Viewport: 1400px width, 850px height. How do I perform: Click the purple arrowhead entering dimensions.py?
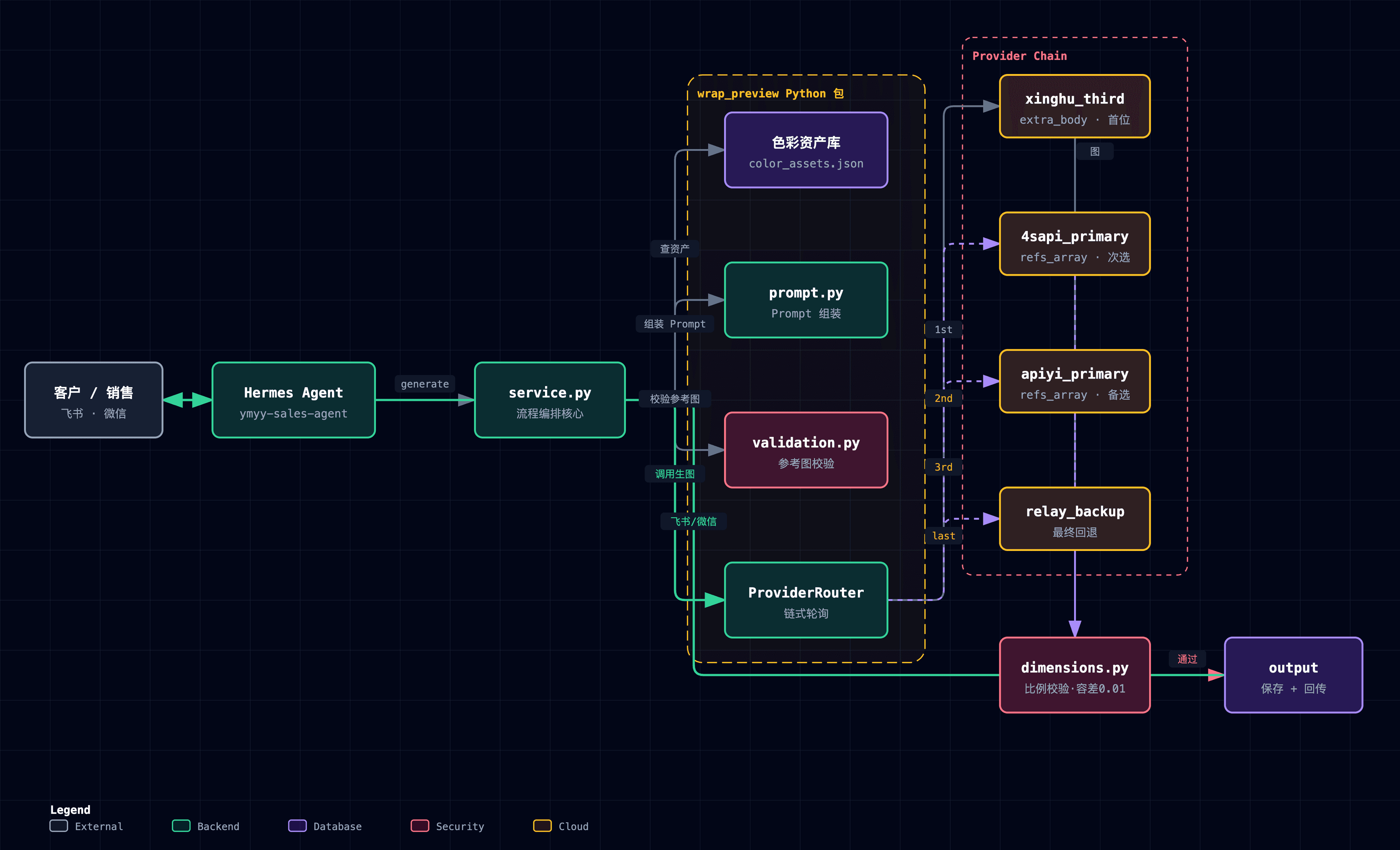tap(1075, 628)
